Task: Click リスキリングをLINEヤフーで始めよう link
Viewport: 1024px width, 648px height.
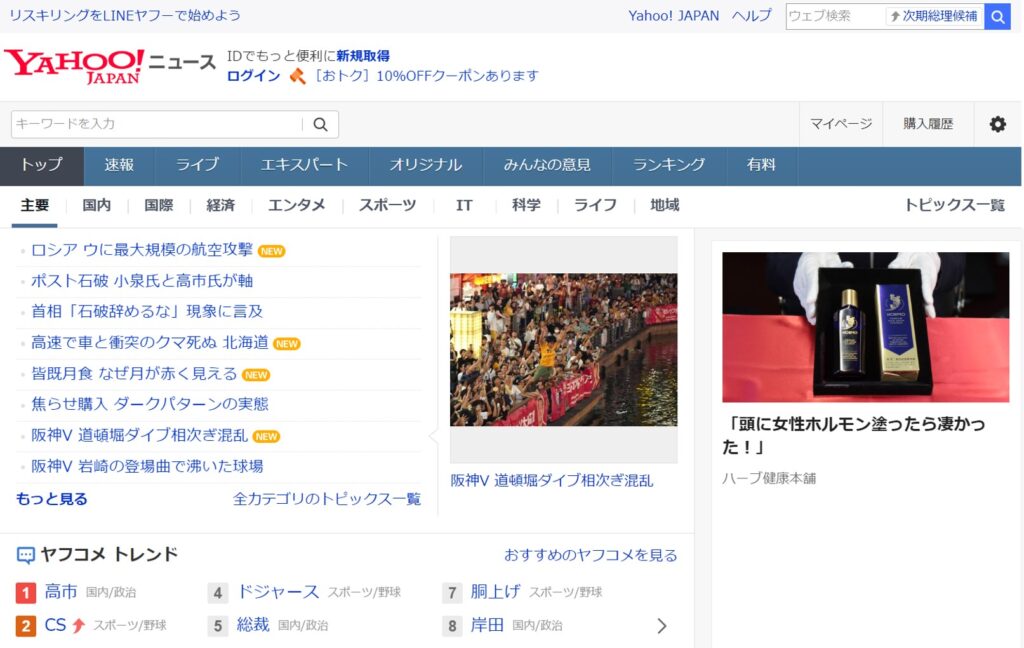Action: coord(125,15)
